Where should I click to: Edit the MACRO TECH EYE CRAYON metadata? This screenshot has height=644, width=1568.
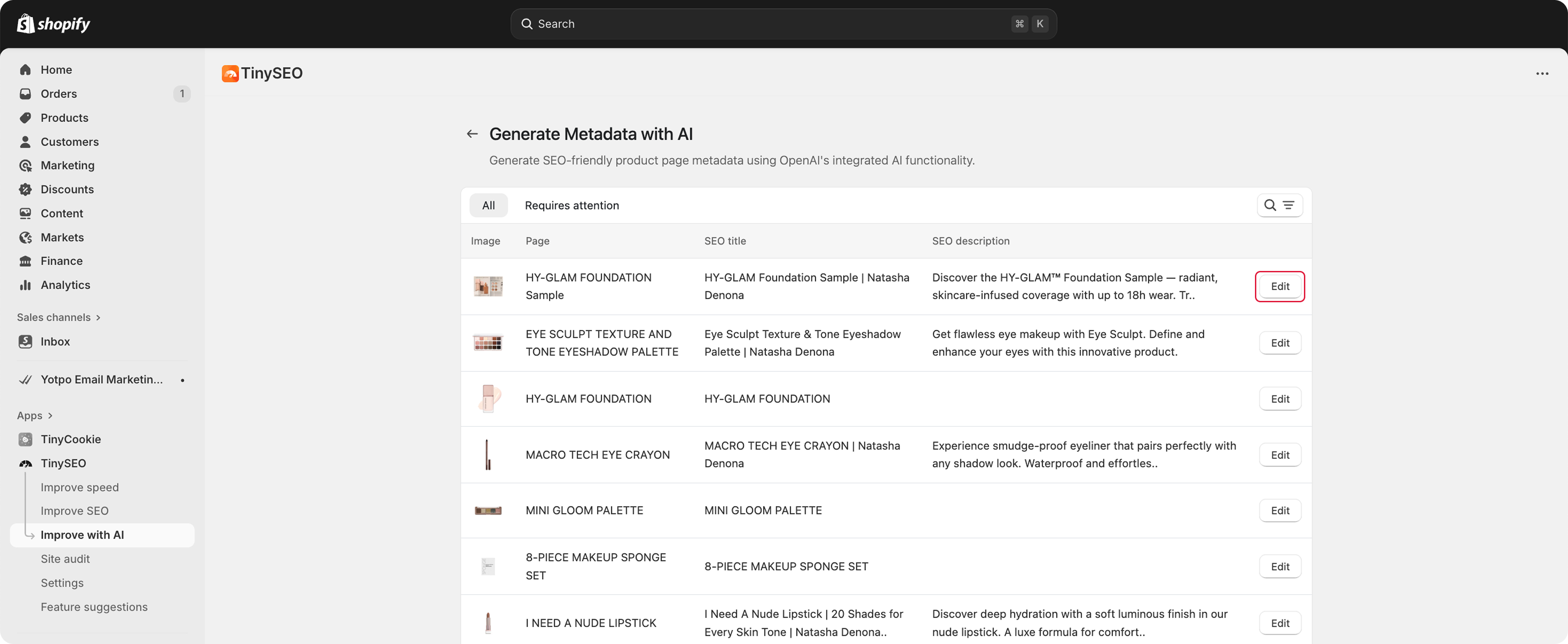1279,454
